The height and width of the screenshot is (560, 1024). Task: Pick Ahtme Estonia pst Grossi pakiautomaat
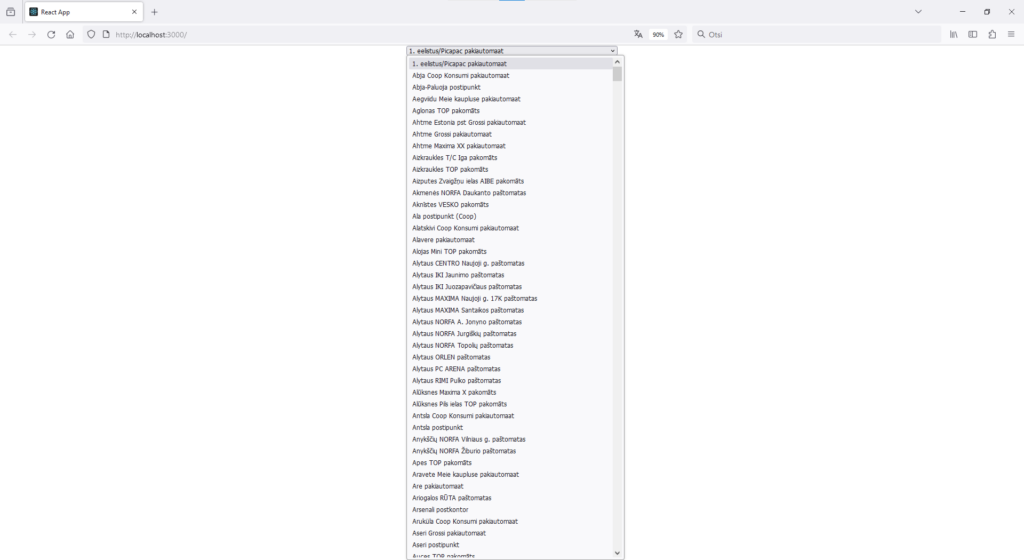(510, 123)
